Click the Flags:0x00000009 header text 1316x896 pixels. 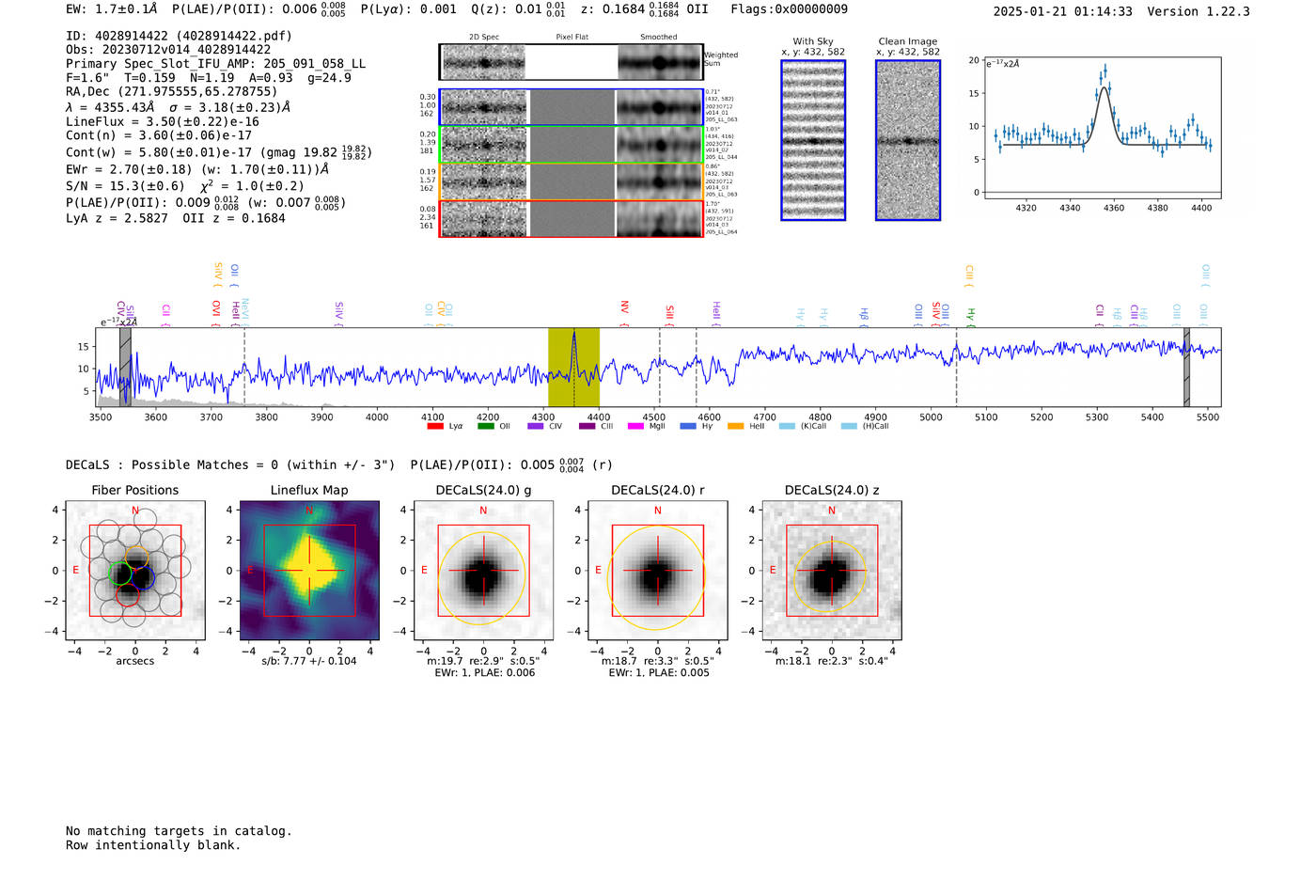[x=789, y=9]
